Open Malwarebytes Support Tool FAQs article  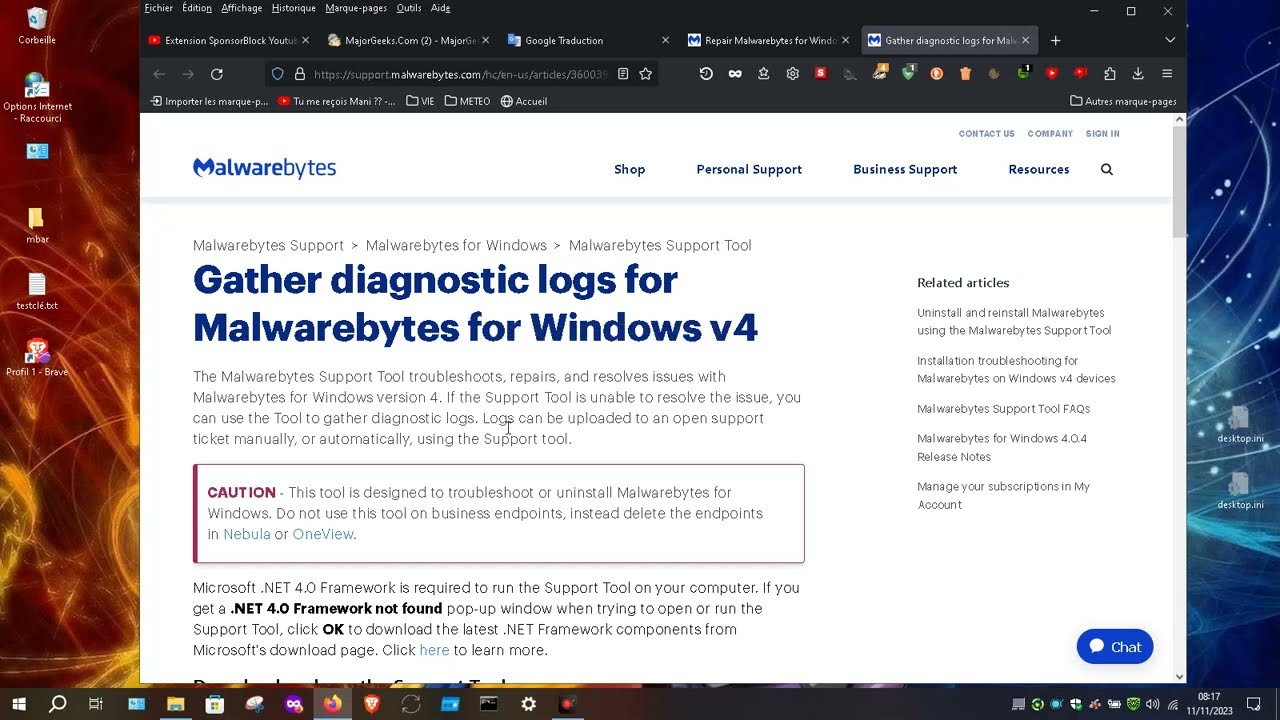1003,409
